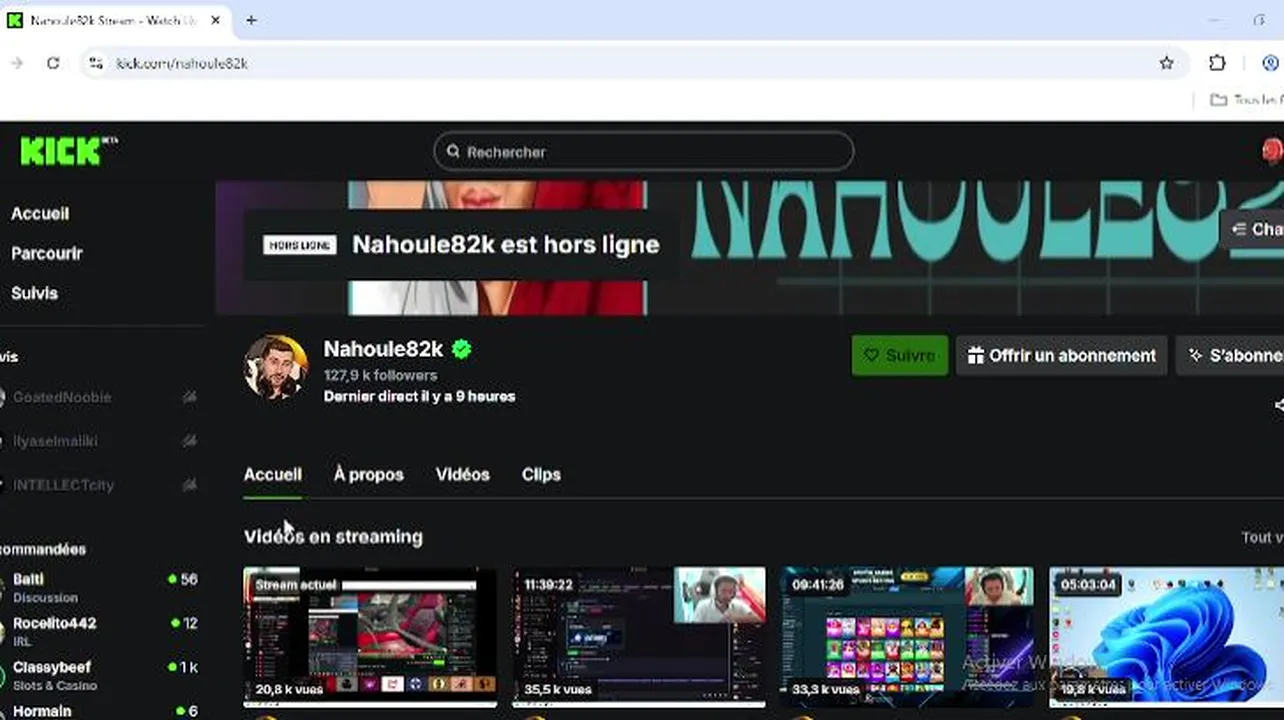The image size is (1284, 720).
Task: Open the 11:39:22 video thumbnail
Action: [x=639, y=637]
